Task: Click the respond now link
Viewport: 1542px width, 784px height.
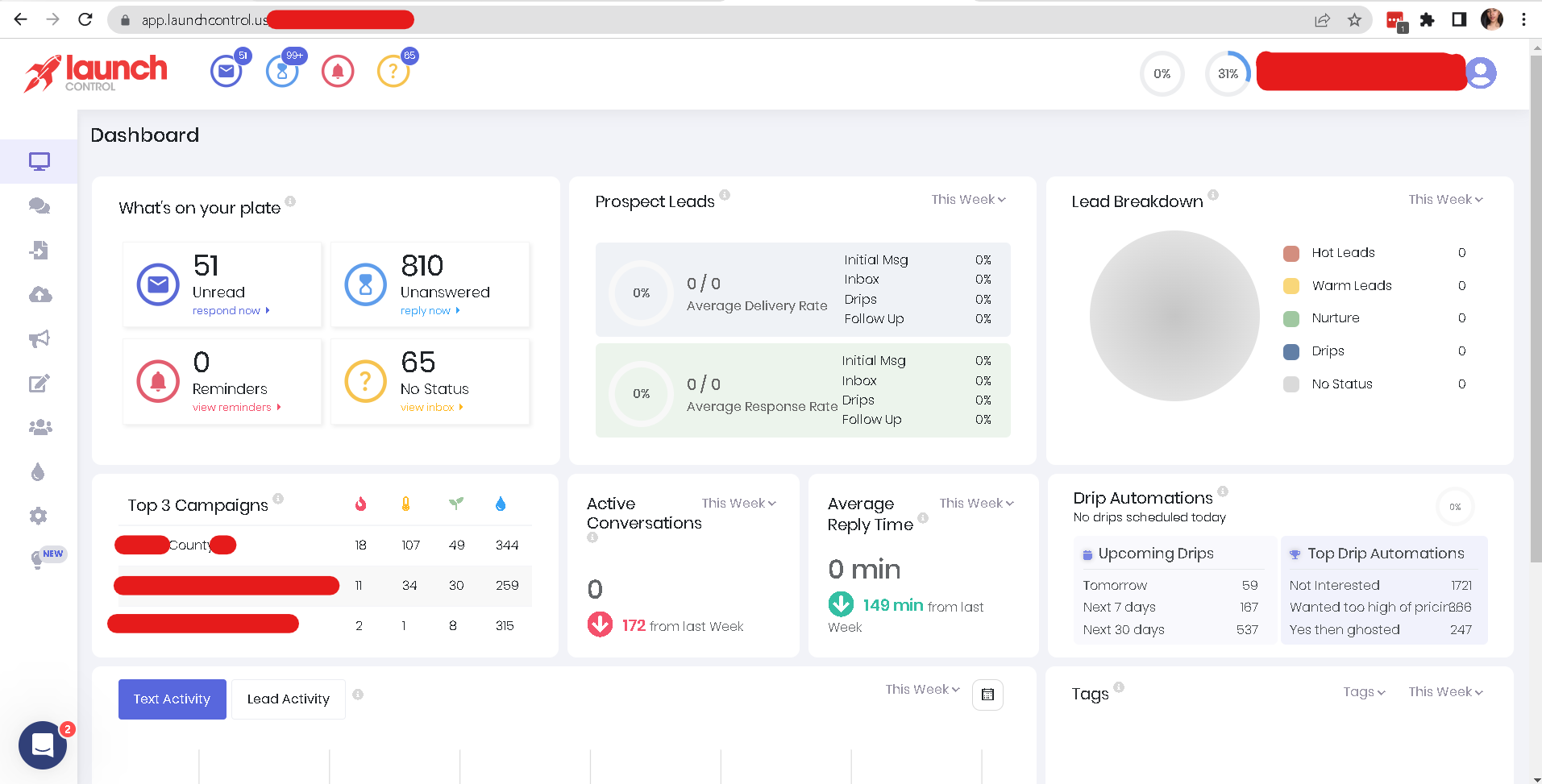Action: click(231, 311)
